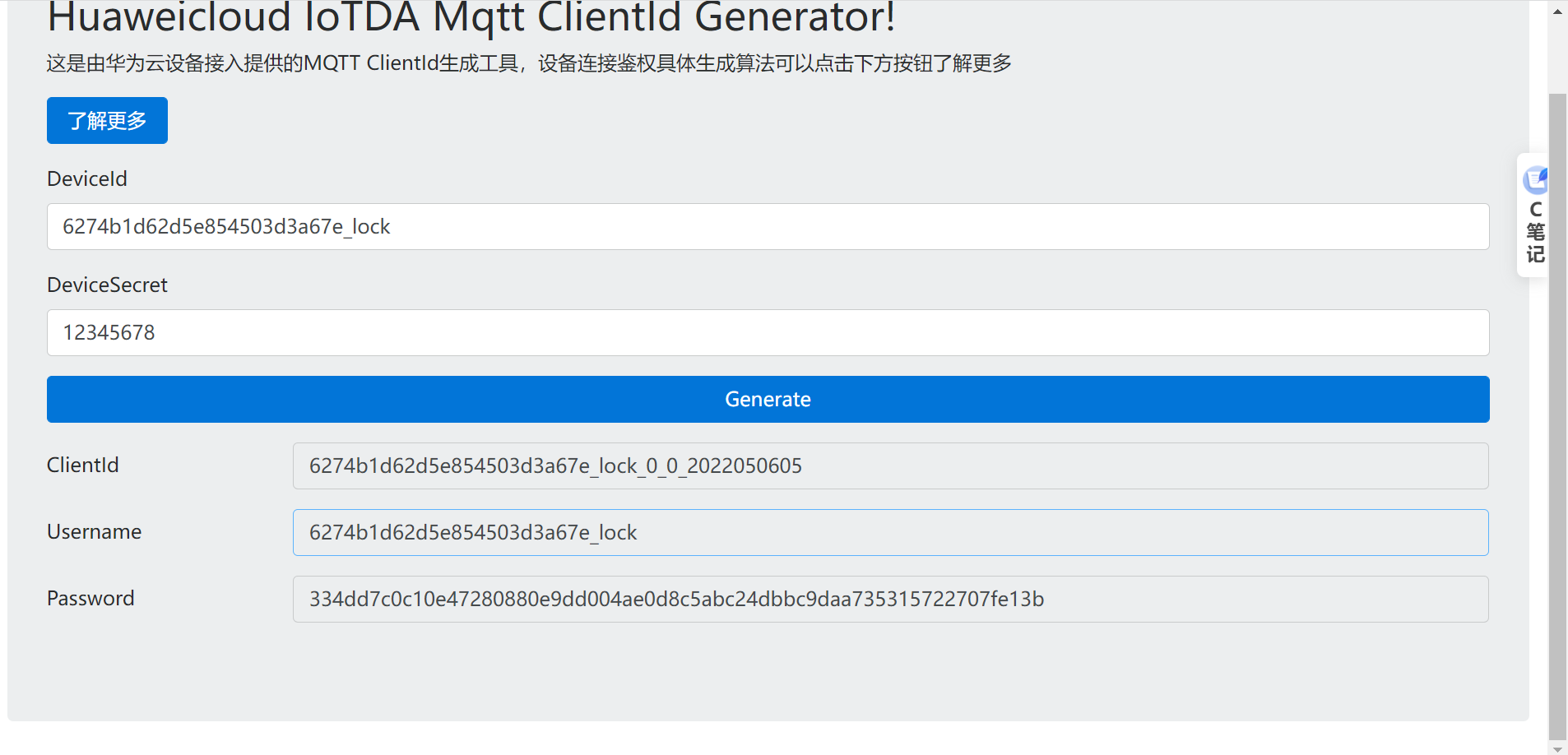Click the scrollbar up arrow

pos(1557,12)
